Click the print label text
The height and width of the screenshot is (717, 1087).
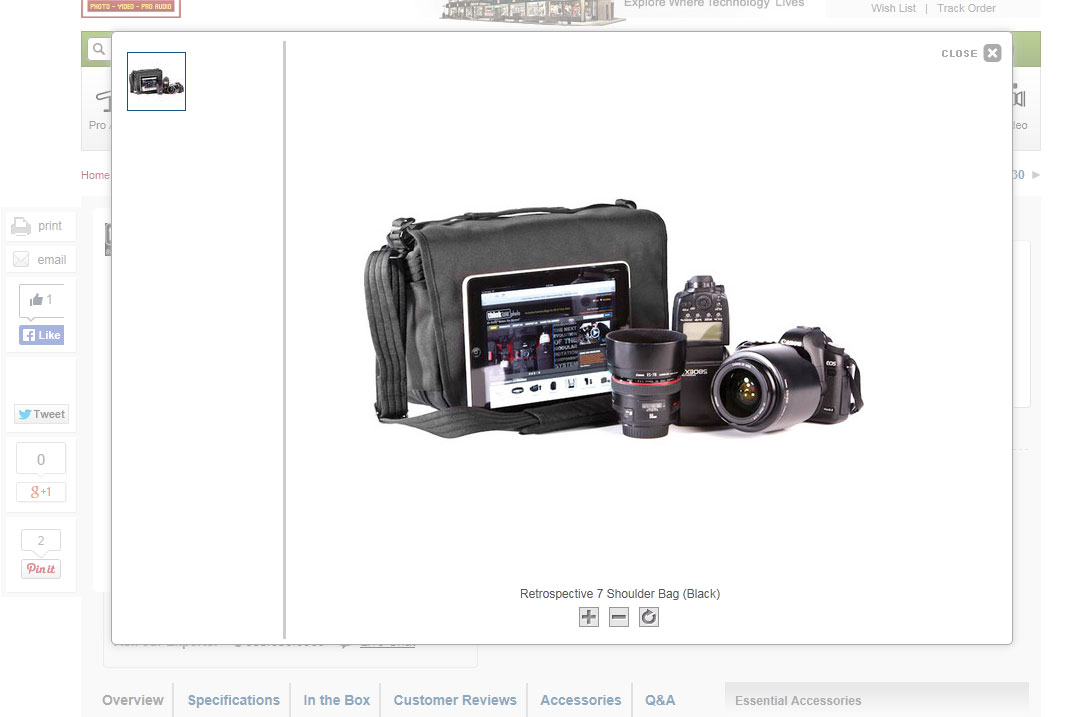pyautogui.click(x=50, y=226)
